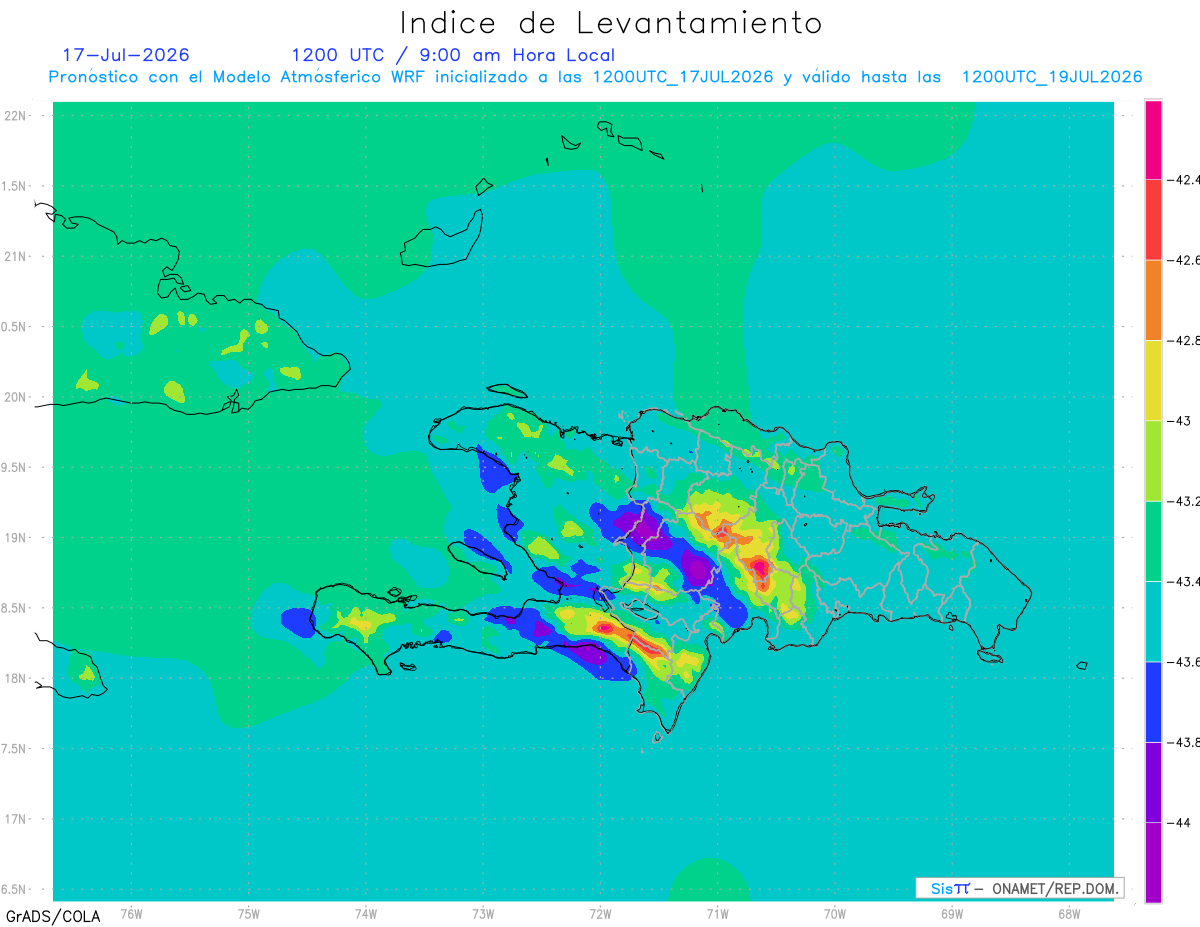Screen dimensions: 1200x927
Task: Click the green colorbar segment below -43.2
Action: (1153, 541)
